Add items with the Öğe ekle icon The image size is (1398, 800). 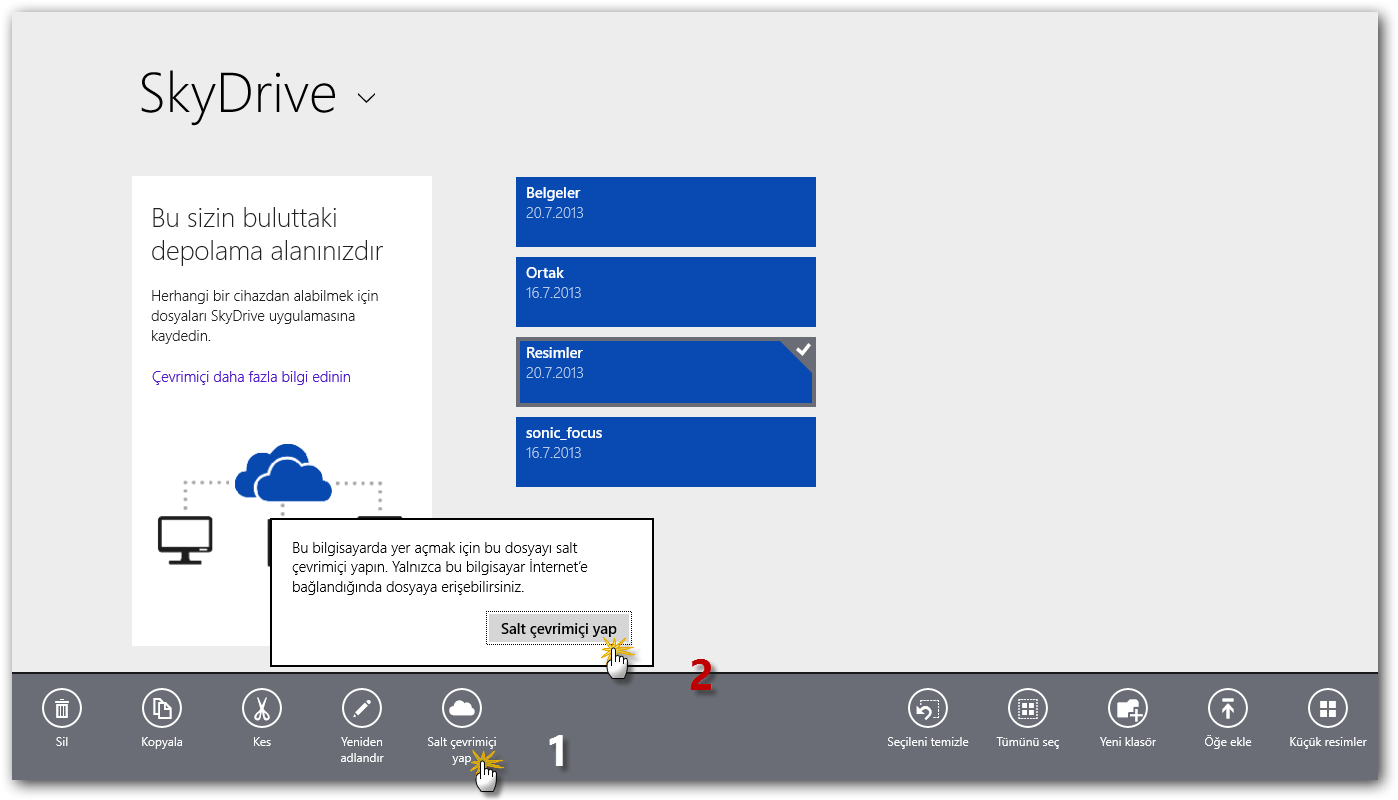[1228, 709]
